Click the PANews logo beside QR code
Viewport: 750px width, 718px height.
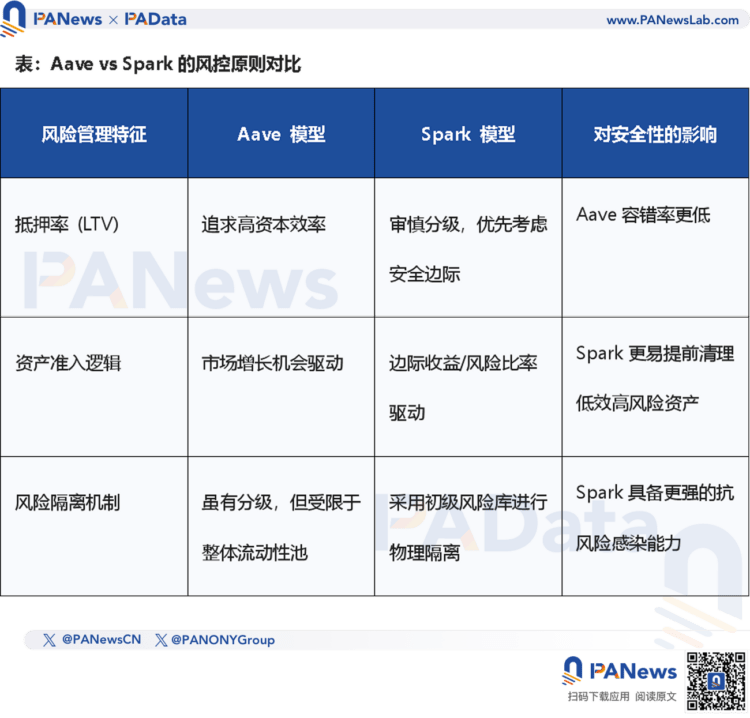pos(621,671)
